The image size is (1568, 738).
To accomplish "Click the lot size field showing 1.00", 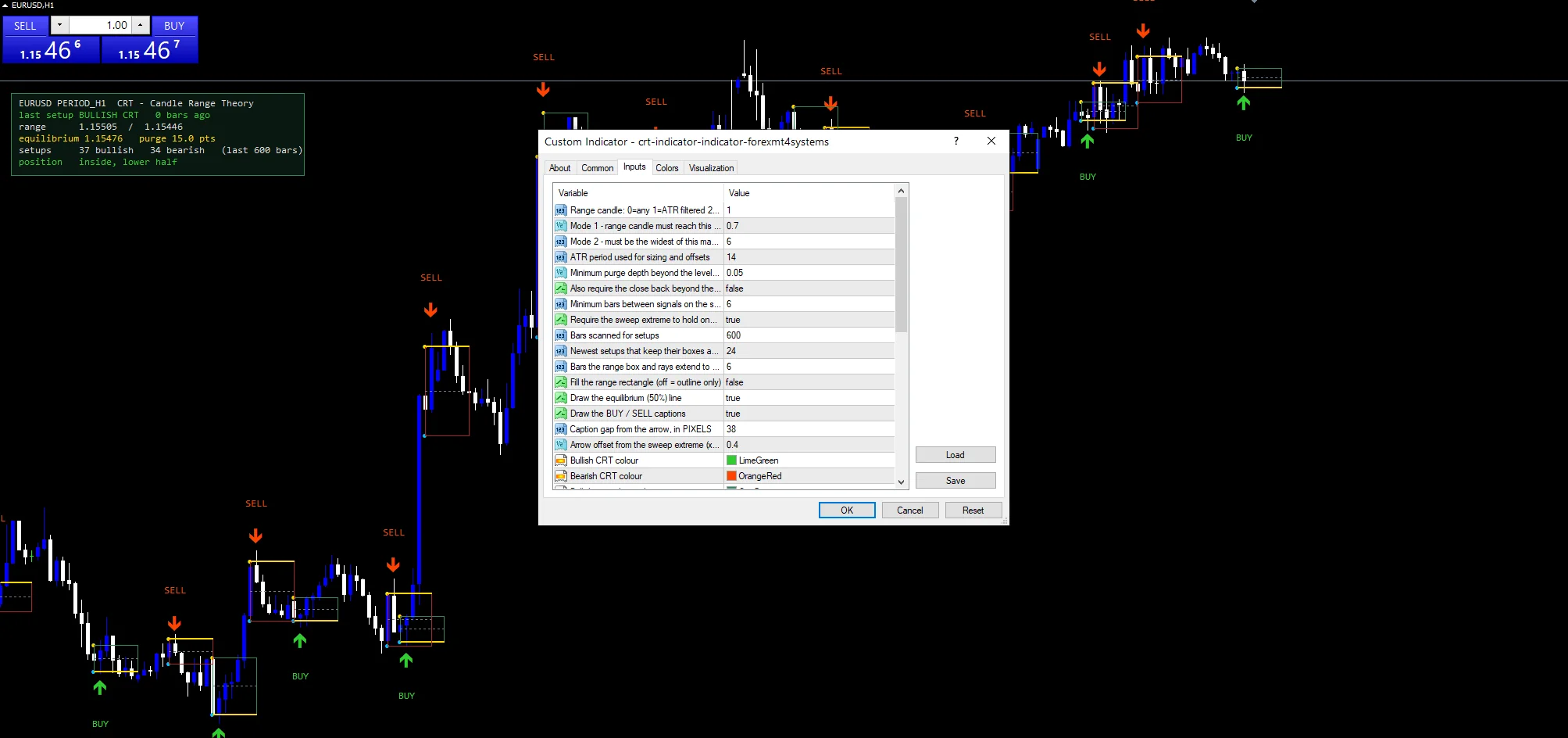I will point(100,25).
